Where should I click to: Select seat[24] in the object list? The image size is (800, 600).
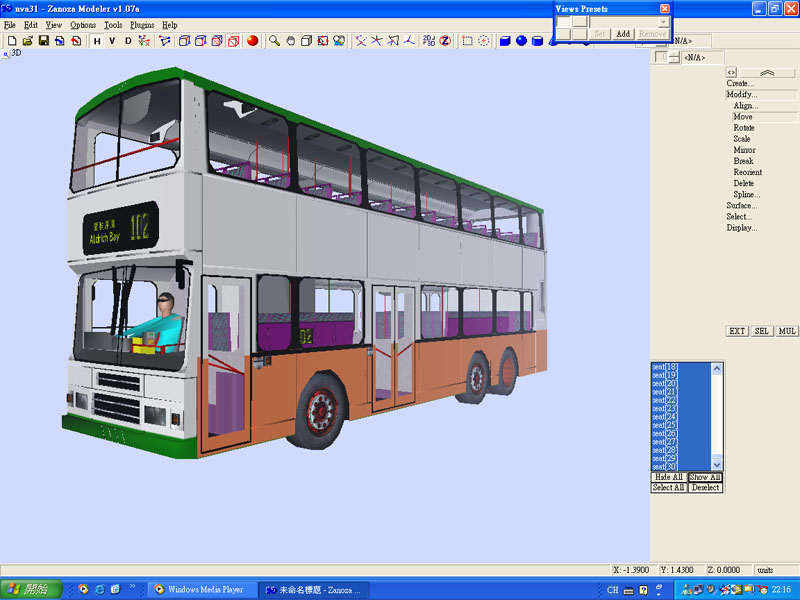pyautogui.click(x=665, y=416)
